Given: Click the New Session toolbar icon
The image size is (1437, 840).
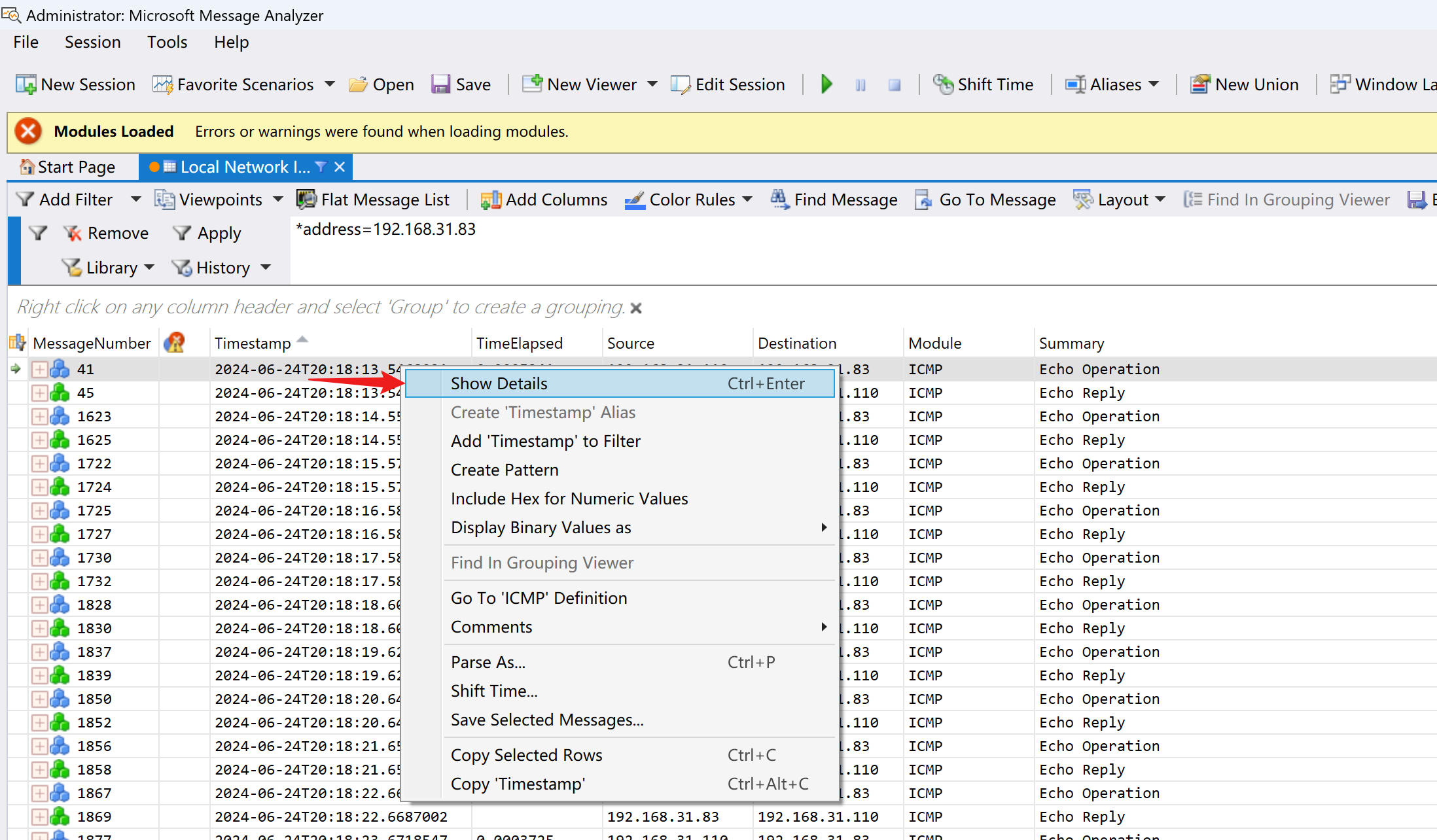Looking at the screenshot, I should (x=26, y=84).
